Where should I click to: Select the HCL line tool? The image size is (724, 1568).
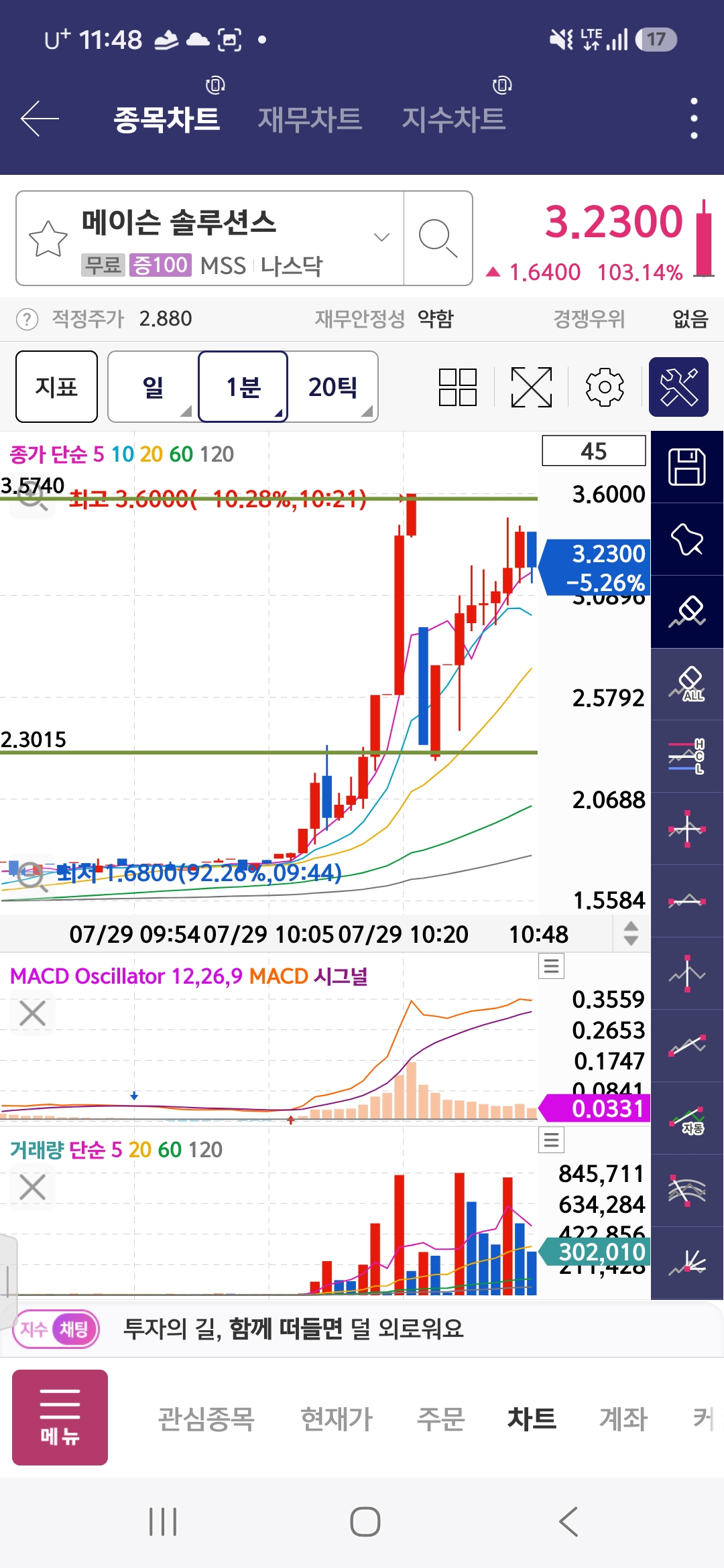(x=687, y=757)
